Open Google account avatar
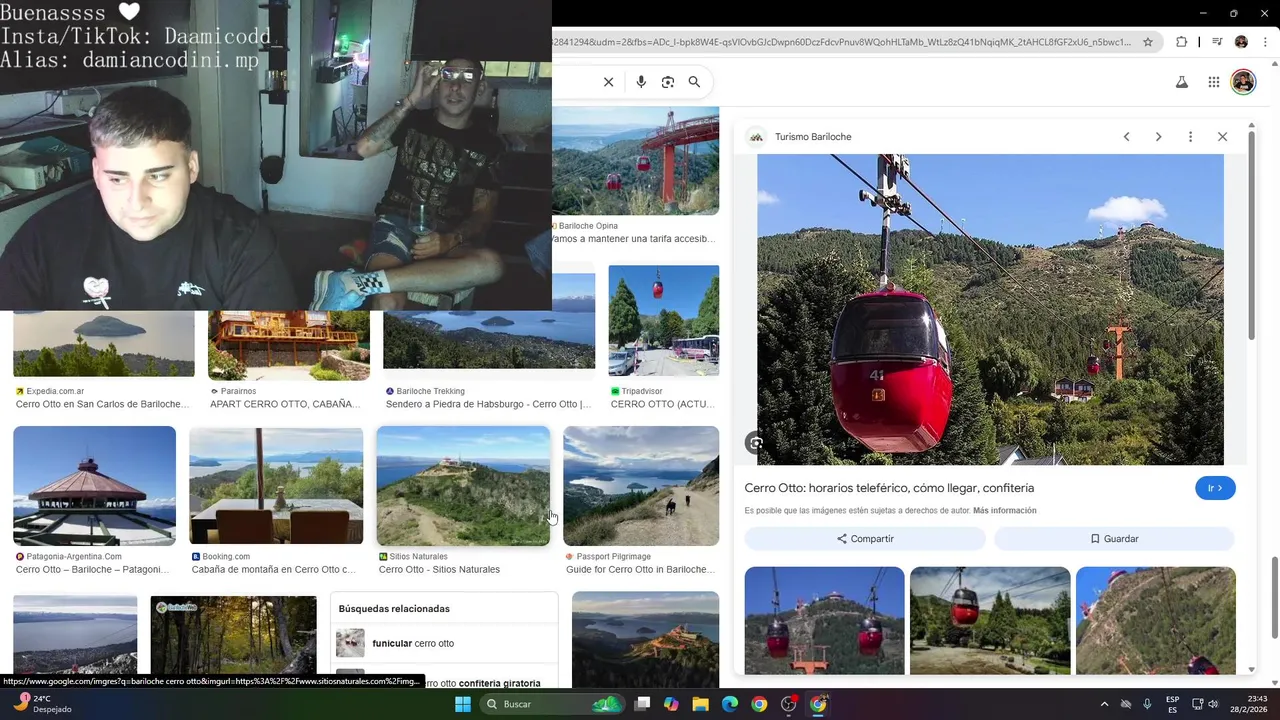1280x720 pixels. click(x=1243, y=82)
